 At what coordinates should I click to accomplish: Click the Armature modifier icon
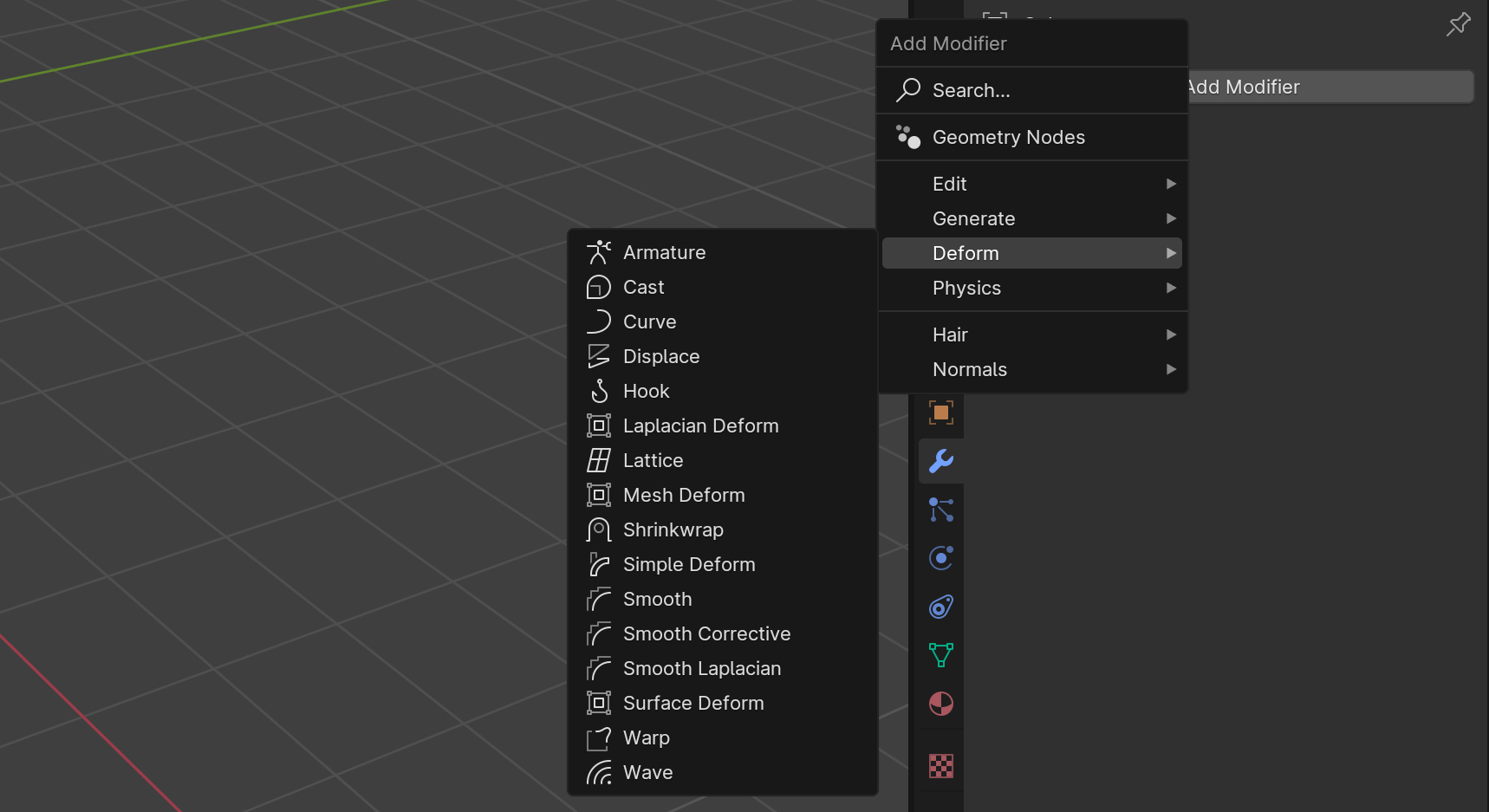coord(599,252)
